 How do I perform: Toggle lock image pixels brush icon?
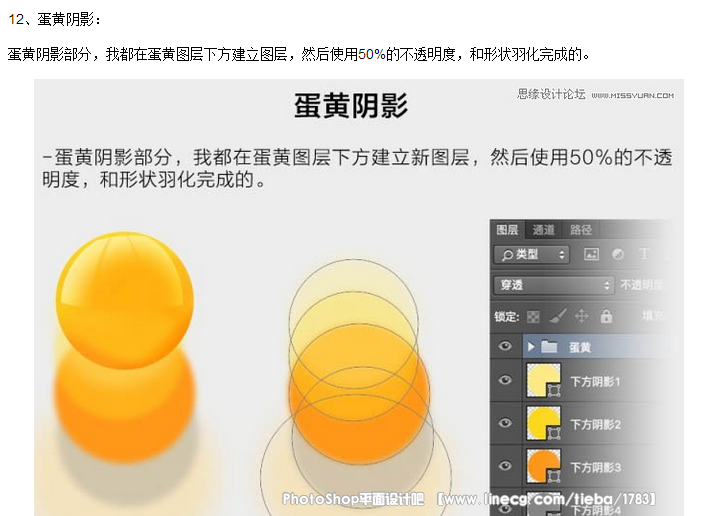pos(558,317)
